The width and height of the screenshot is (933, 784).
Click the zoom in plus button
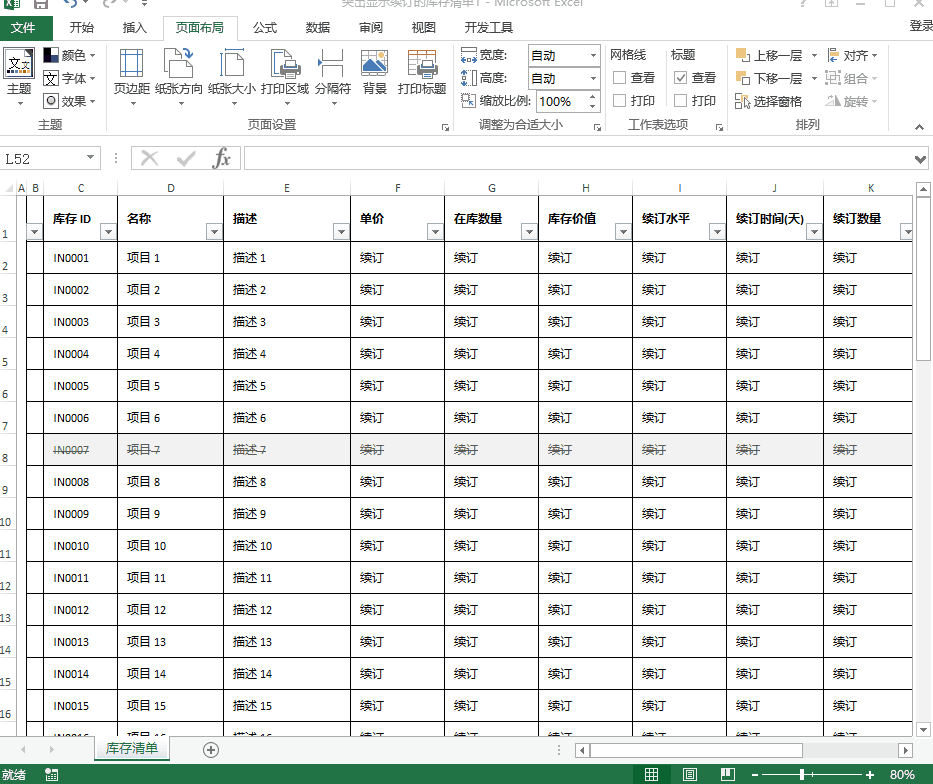(x=870, y=774)
